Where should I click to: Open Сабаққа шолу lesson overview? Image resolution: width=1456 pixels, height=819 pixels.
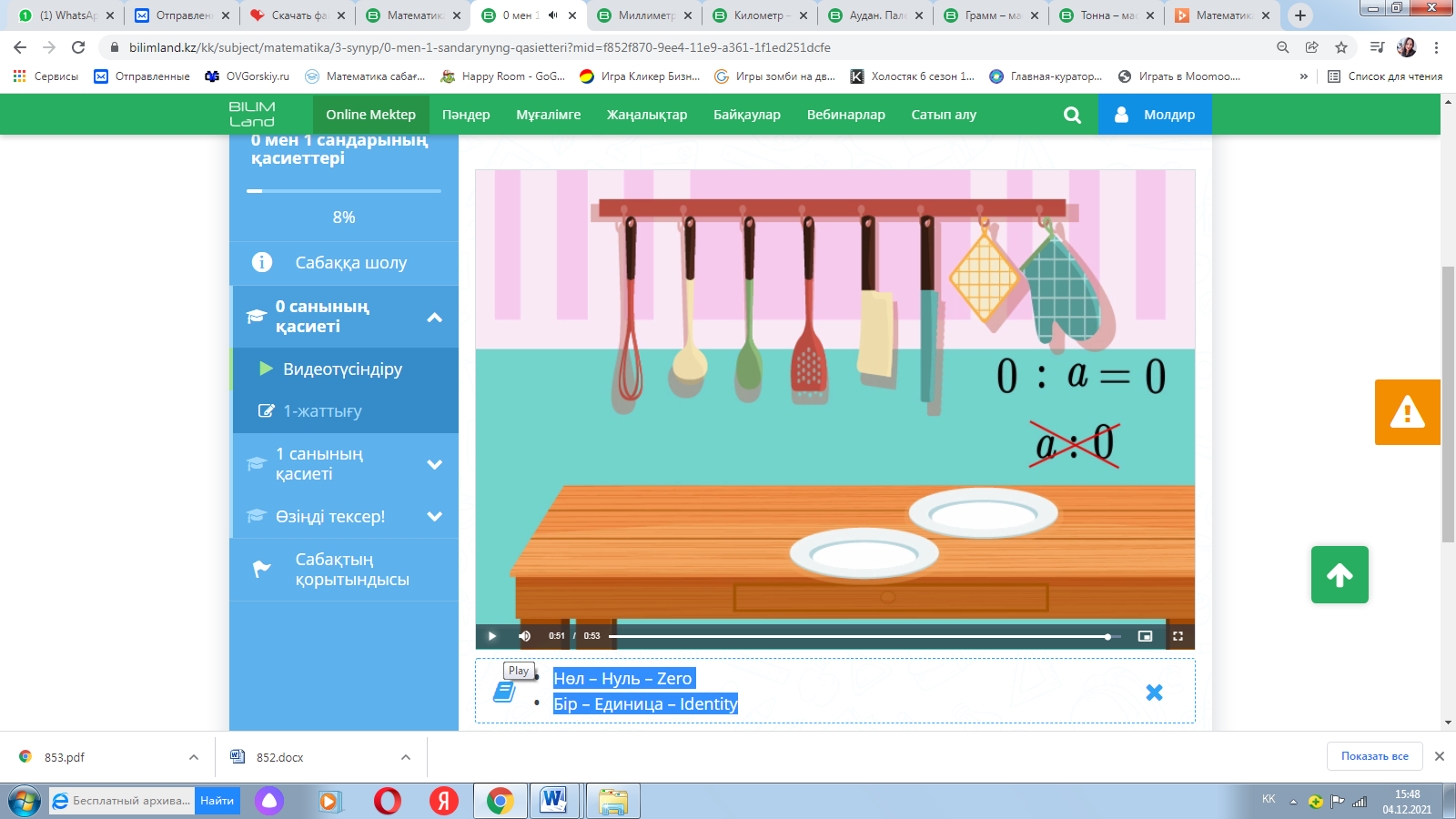point(344,263)
